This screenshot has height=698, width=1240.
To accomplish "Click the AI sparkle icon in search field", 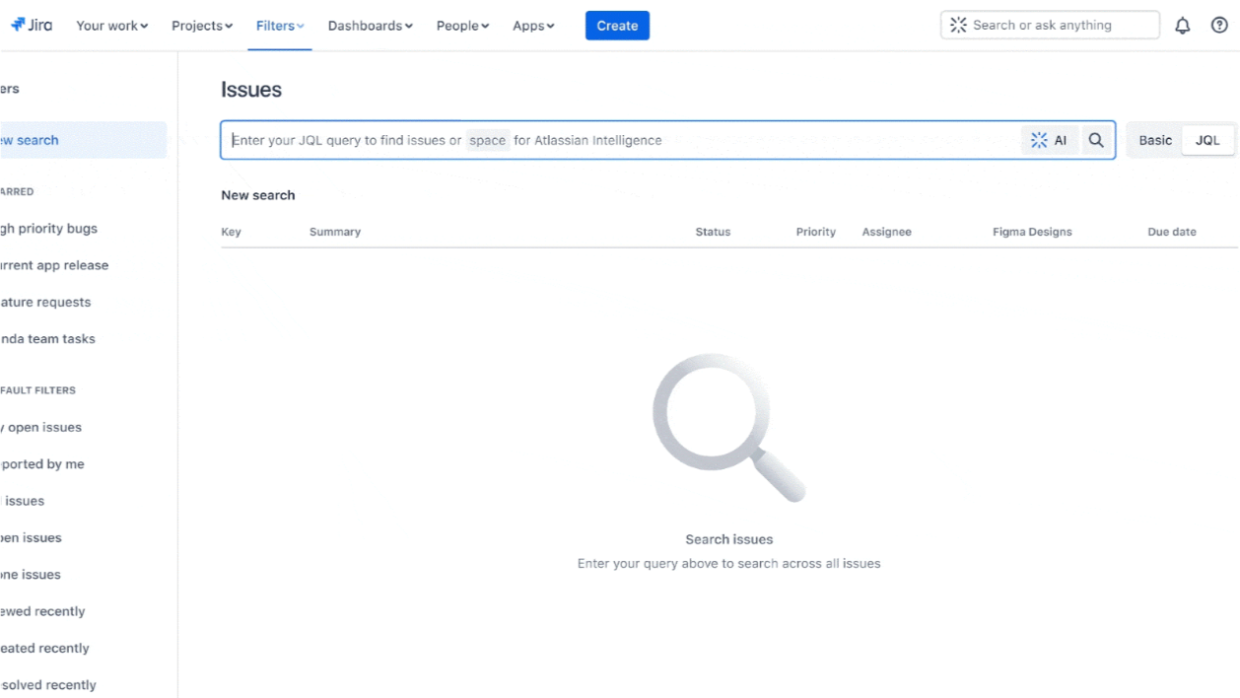I will coord(1039,140).
